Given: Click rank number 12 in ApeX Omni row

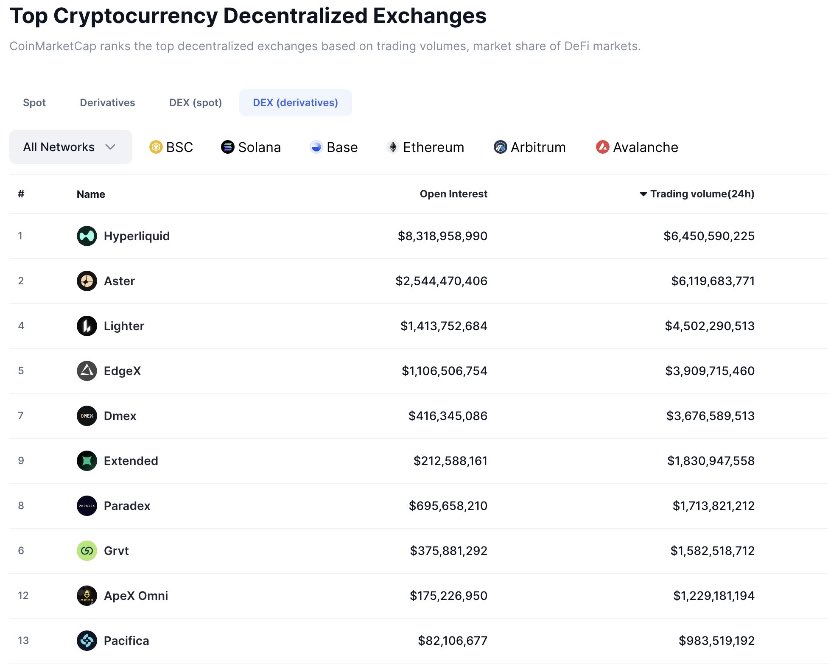Looking at the screenshot, I should [23, 595].
